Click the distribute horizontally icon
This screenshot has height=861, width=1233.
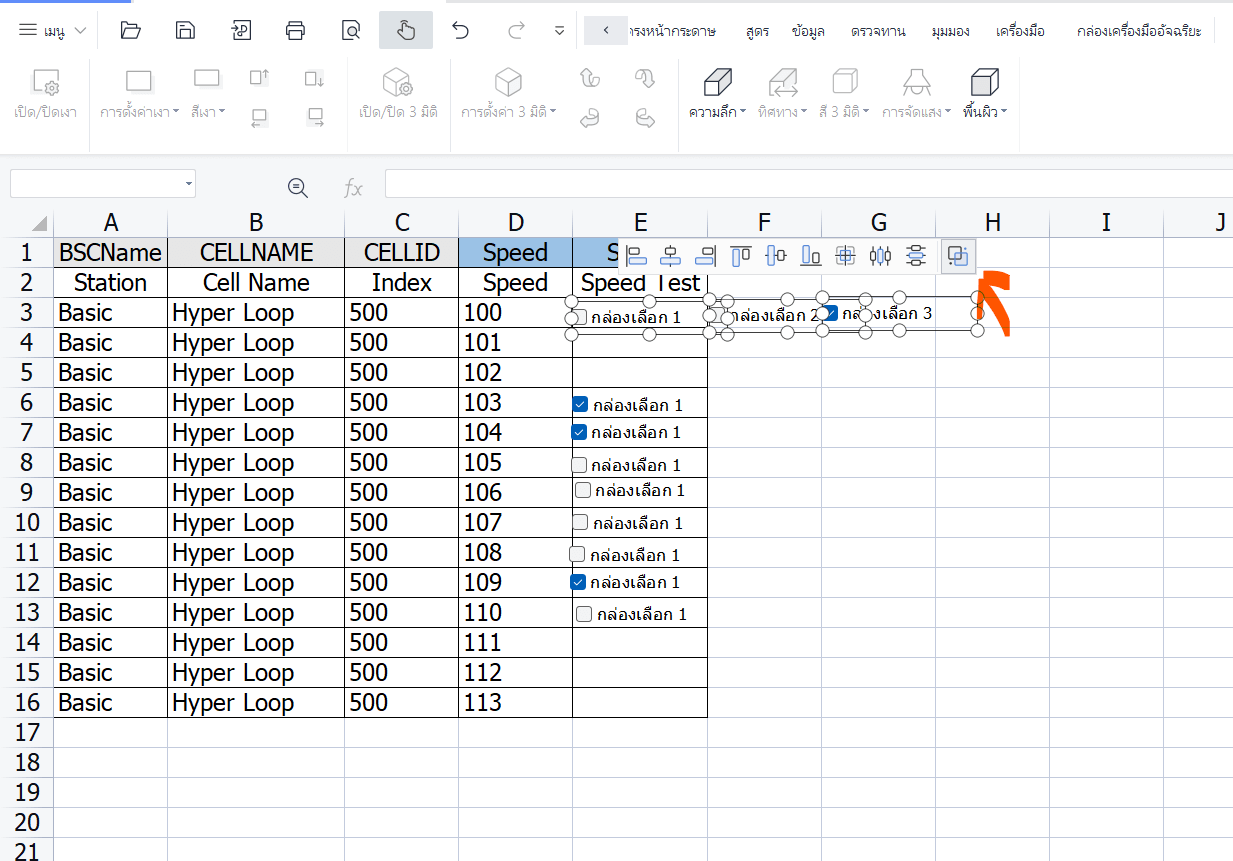click(880, 256)
